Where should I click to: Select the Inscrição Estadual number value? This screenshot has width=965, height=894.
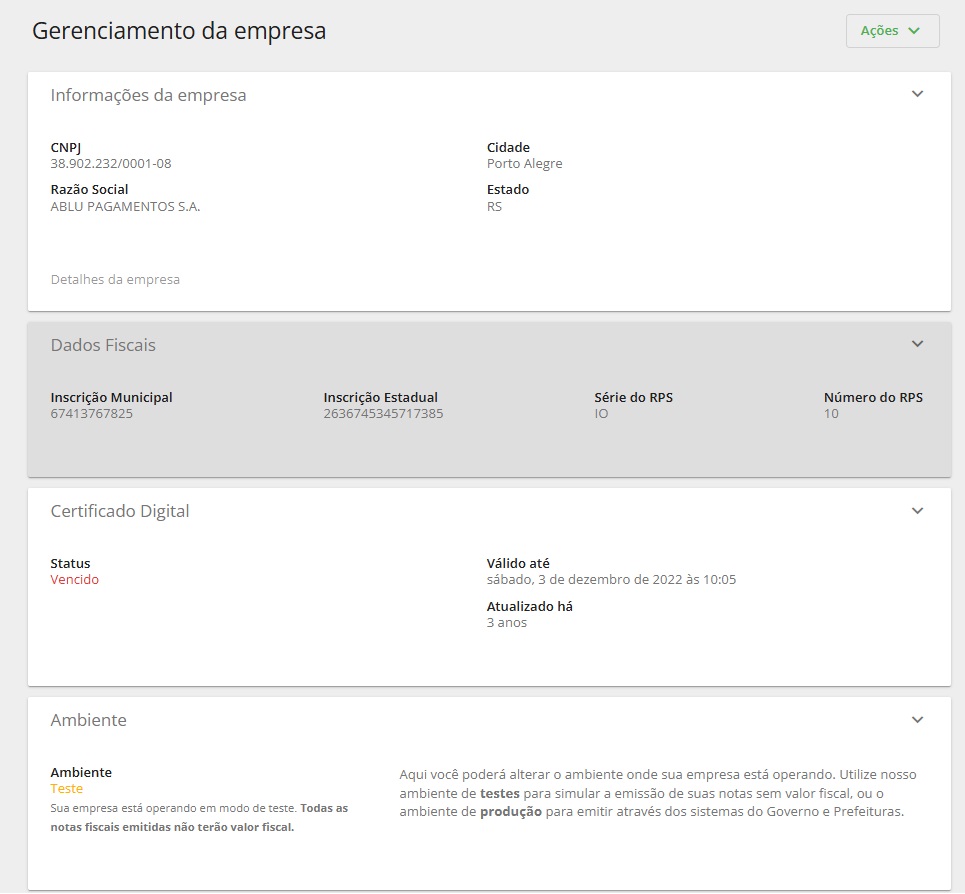click(x=383, y=414)
